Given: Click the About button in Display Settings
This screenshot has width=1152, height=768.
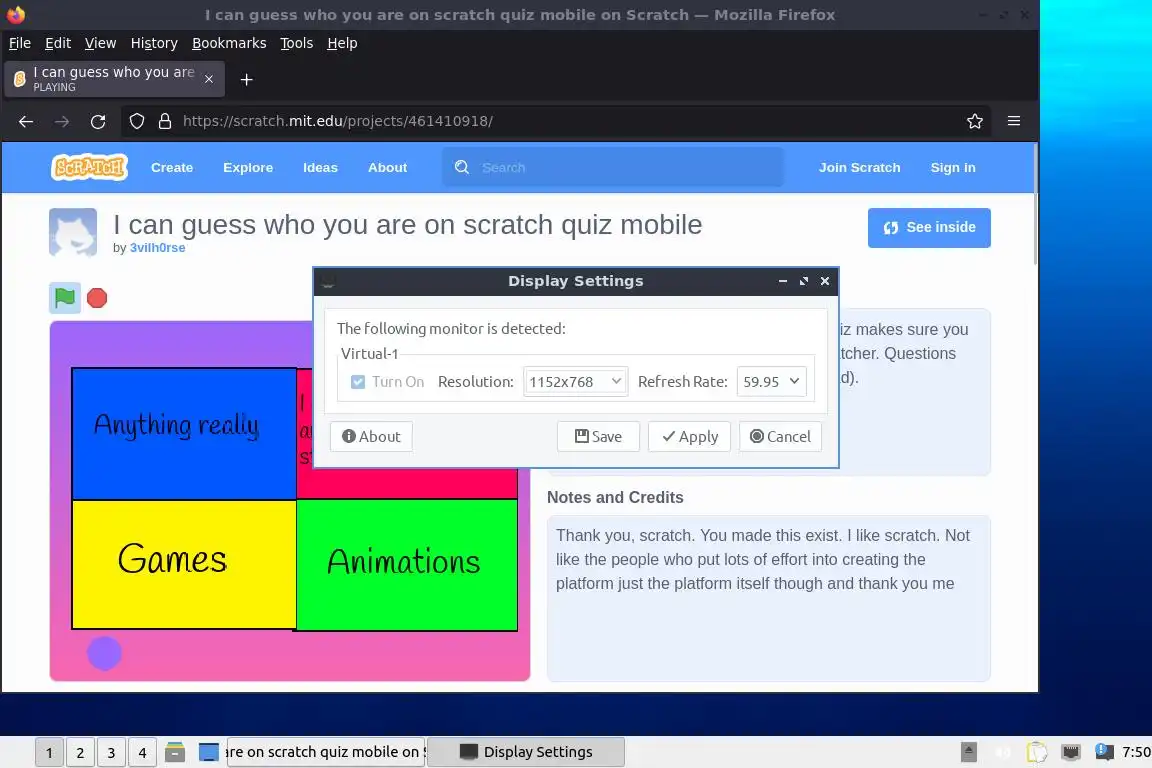Looking at the screenshot, I should tap(371, 437).
